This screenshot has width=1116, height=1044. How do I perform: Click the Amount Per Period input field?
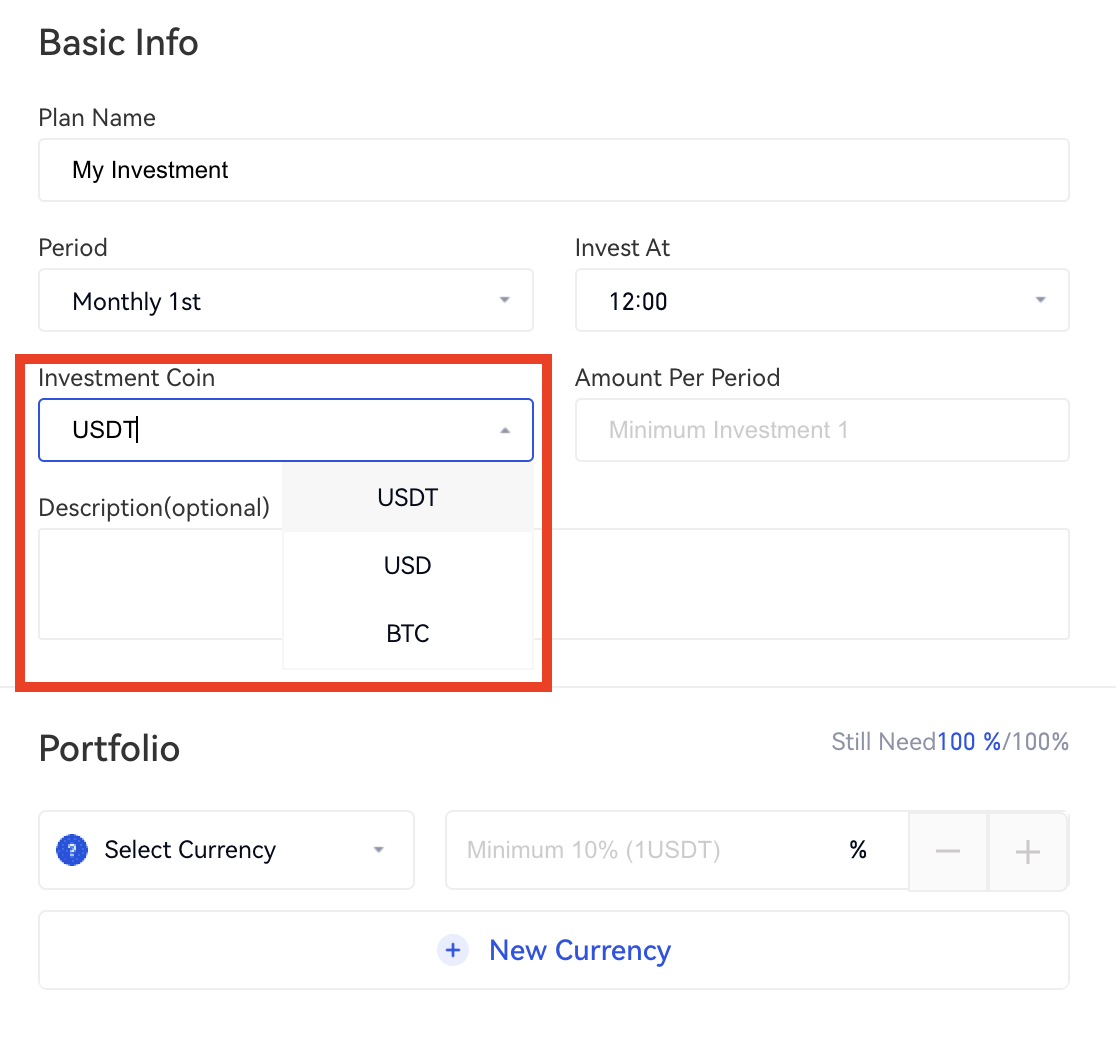821,430
